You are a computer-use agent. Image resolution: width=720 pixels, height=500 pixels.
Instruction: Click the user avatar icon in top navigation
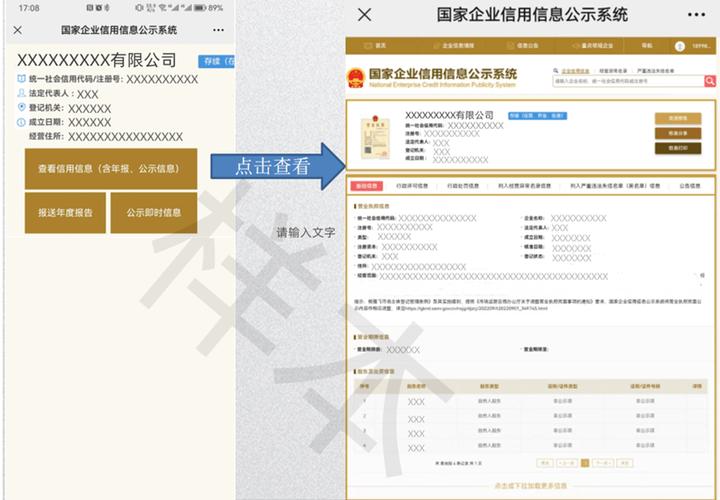click(x=680, y=46)
